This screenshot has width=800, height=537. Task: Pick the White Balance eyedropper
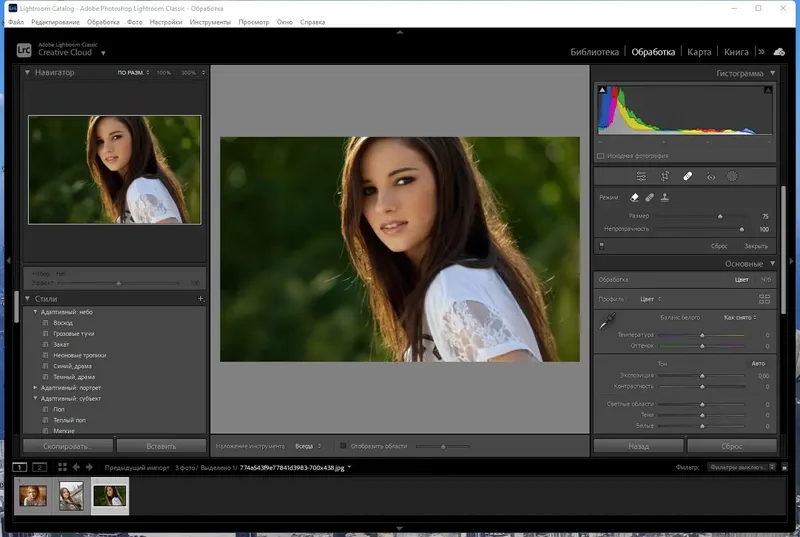606,321
